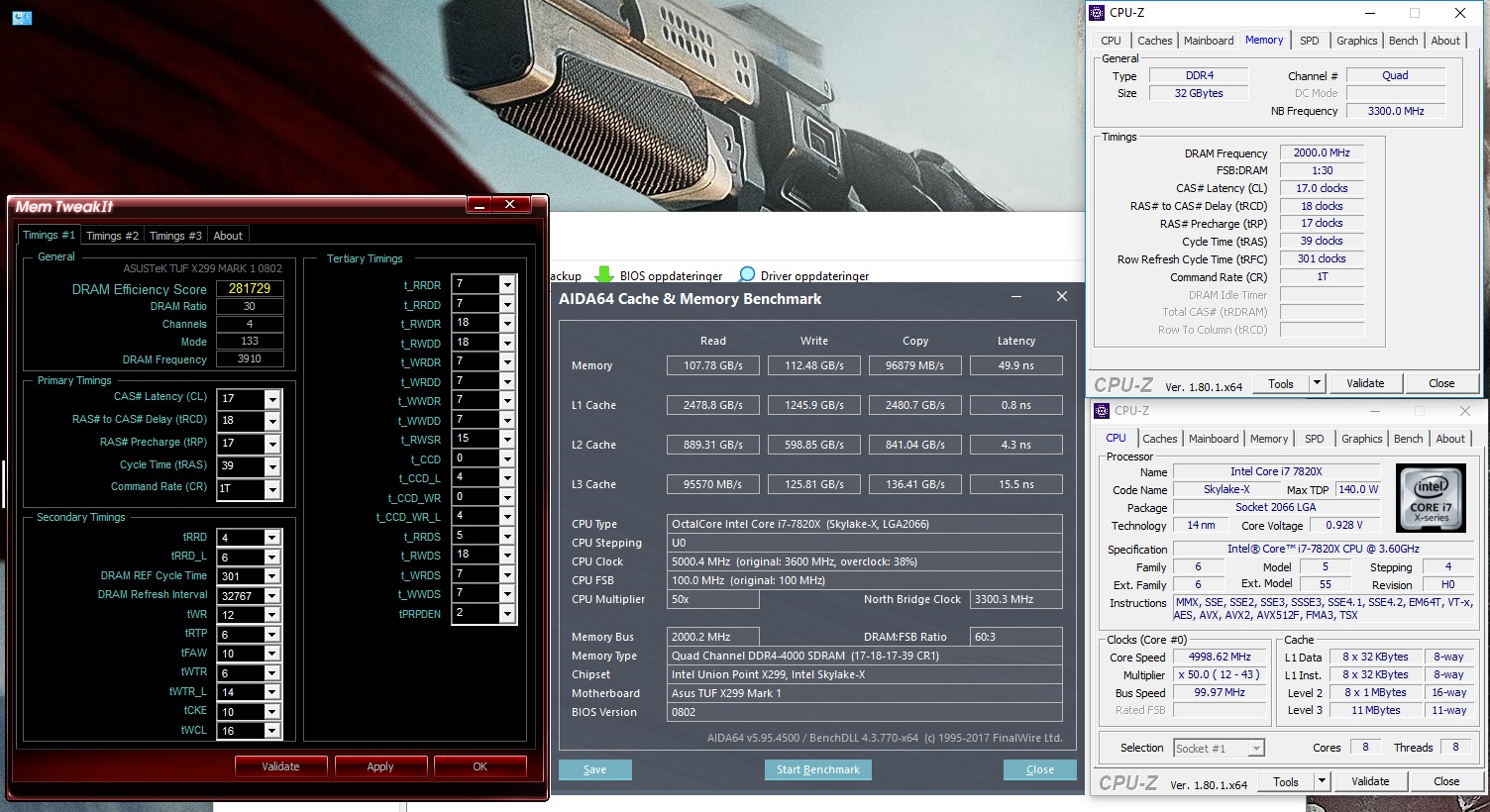Click the Motherboard Asus TUF X299 Mark 1 field
Screen dimensions: 1490x812
tap(865, 693)
